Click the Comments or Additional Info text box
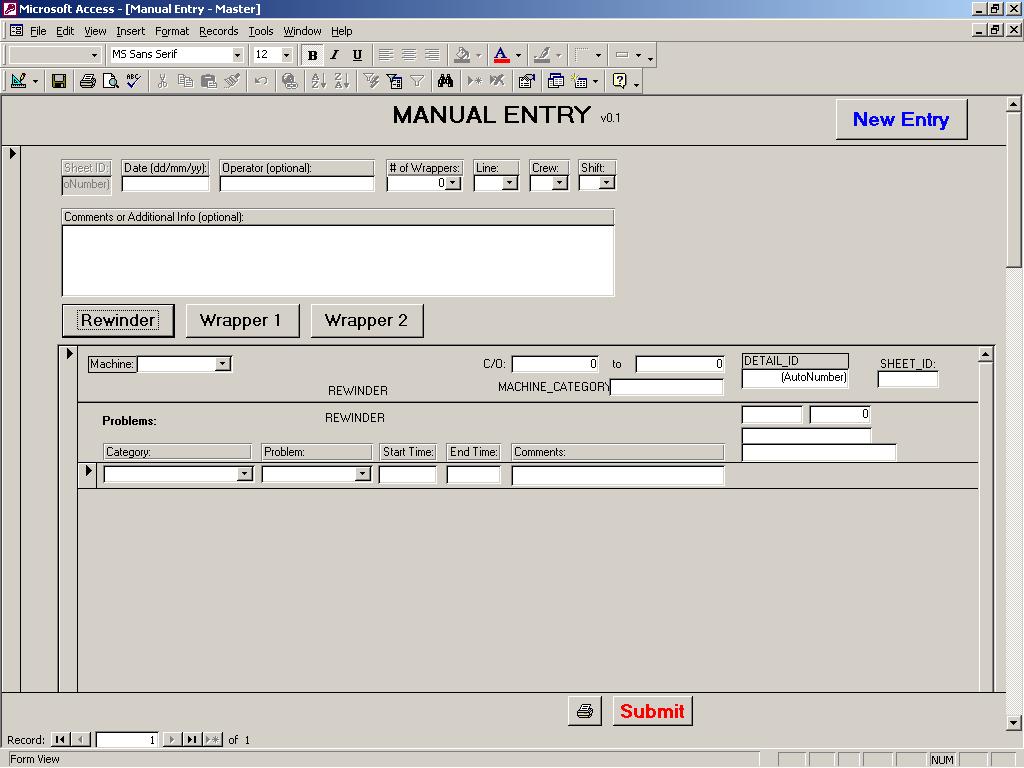This screenshot has width=1024, height=768. point(338,261)
